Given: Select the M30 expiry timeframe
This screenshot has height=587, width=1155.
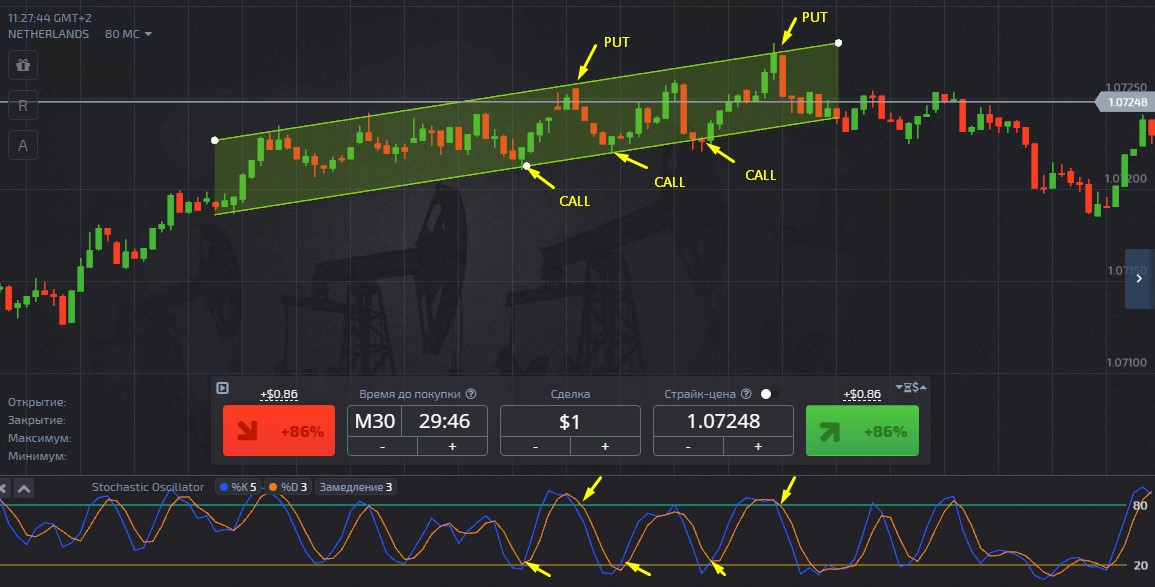Looking at the screenshot, I should [x=374, y=421].
